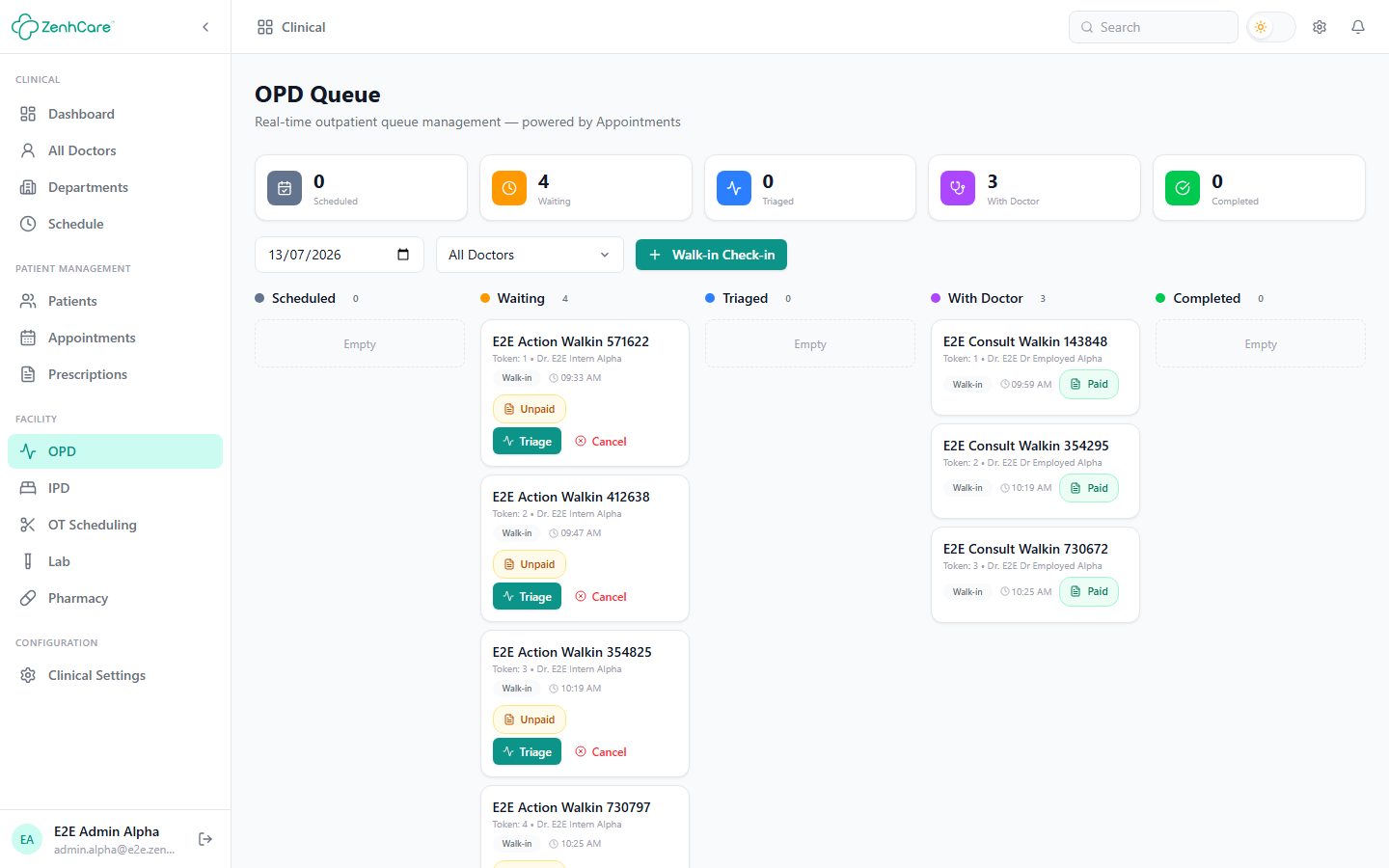Click the Completed column header
The image size is (1389, 868).
(1207, 298)
